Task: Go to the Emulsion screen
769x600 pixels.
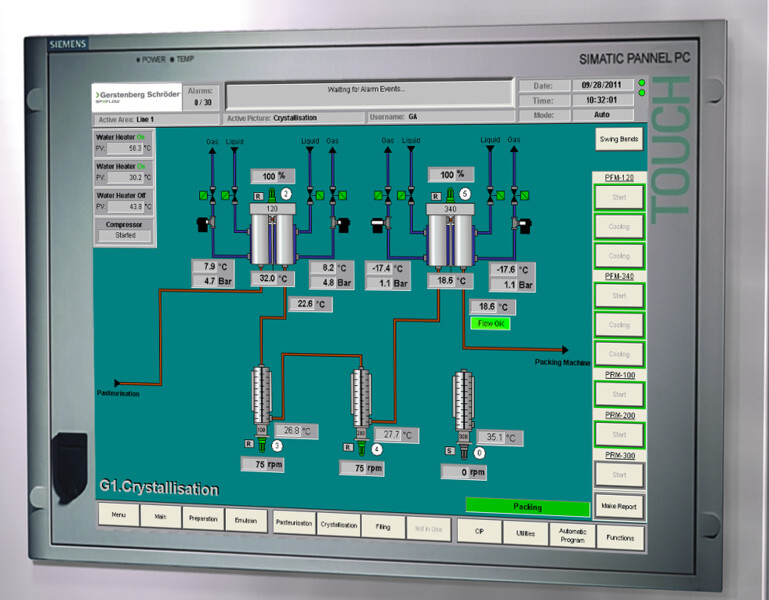Action: [246, 520]
